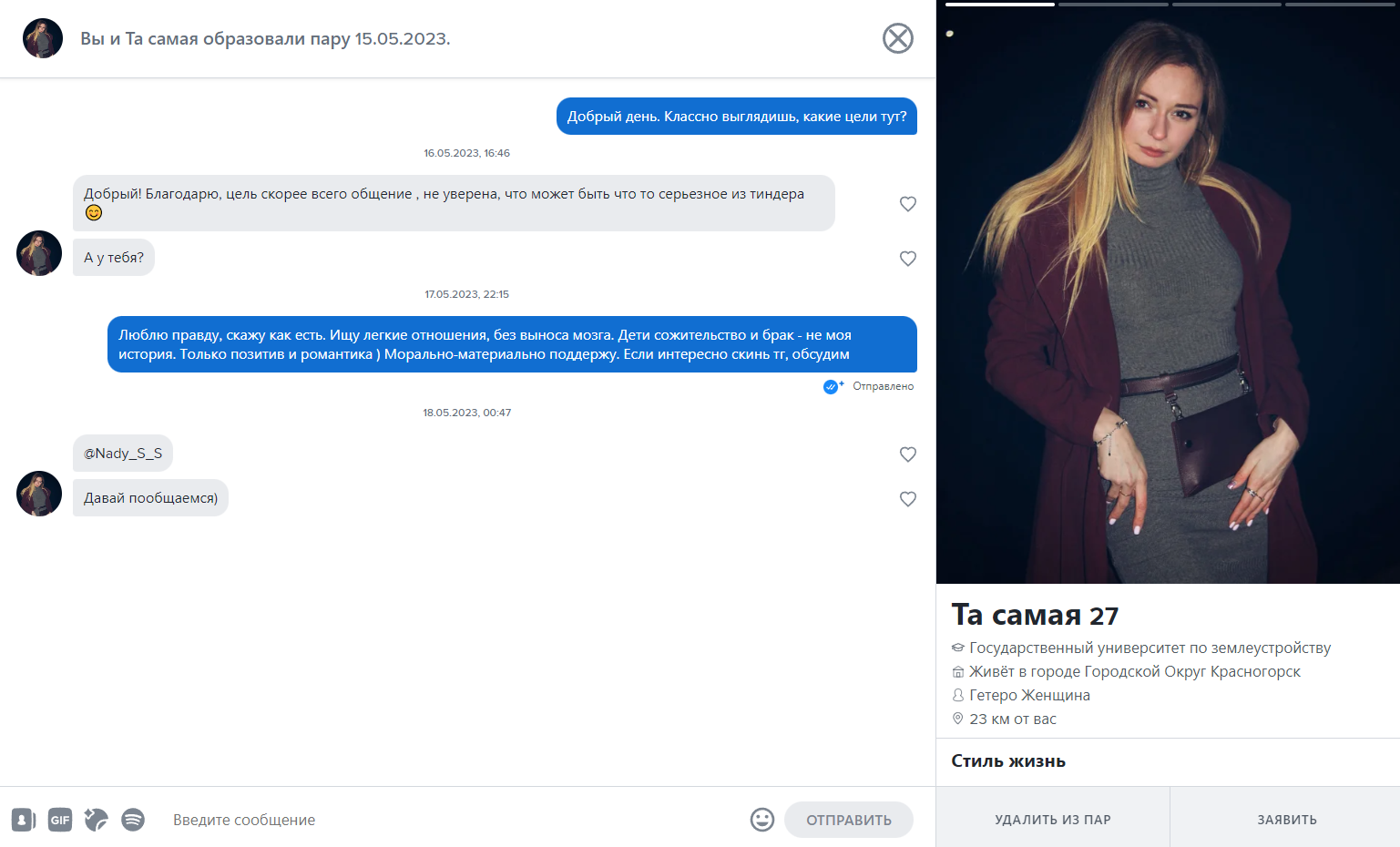Click the 'А у тебя?' message bubble
Viewport: 1400px width, 847px height.
tap(114, 258)
